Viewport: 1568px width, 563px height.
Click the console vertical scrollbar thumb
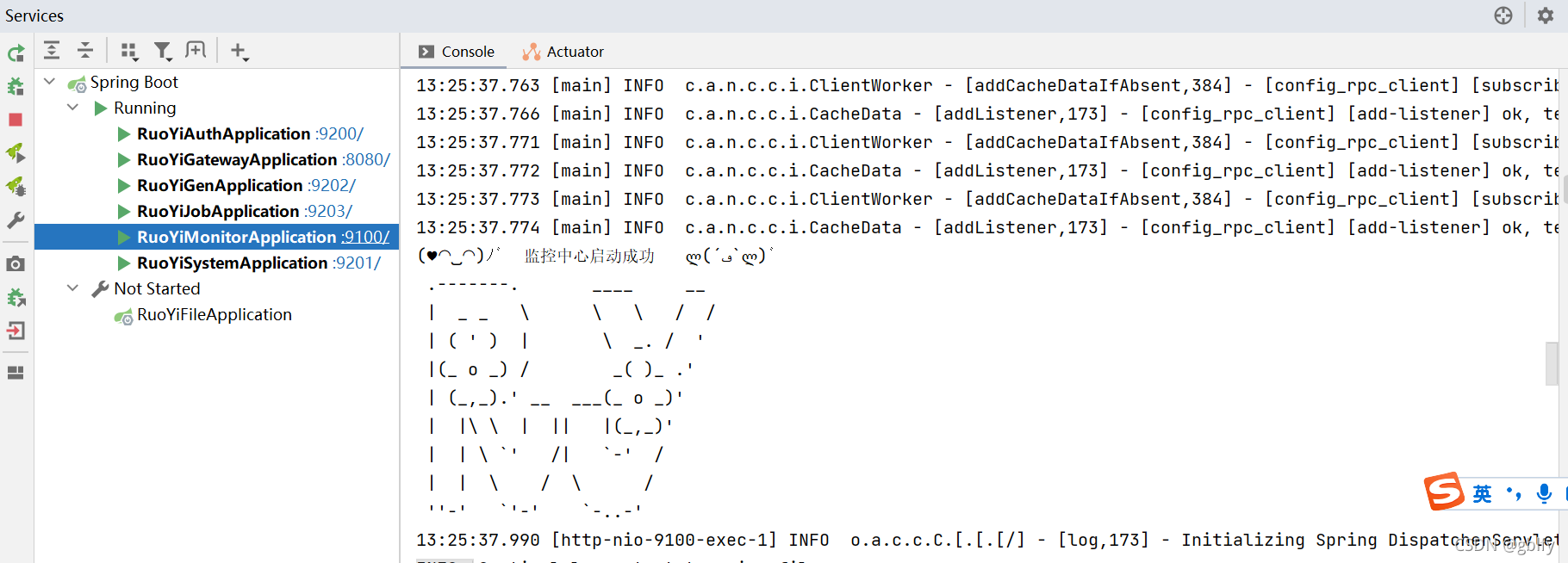coord(1552,363)
